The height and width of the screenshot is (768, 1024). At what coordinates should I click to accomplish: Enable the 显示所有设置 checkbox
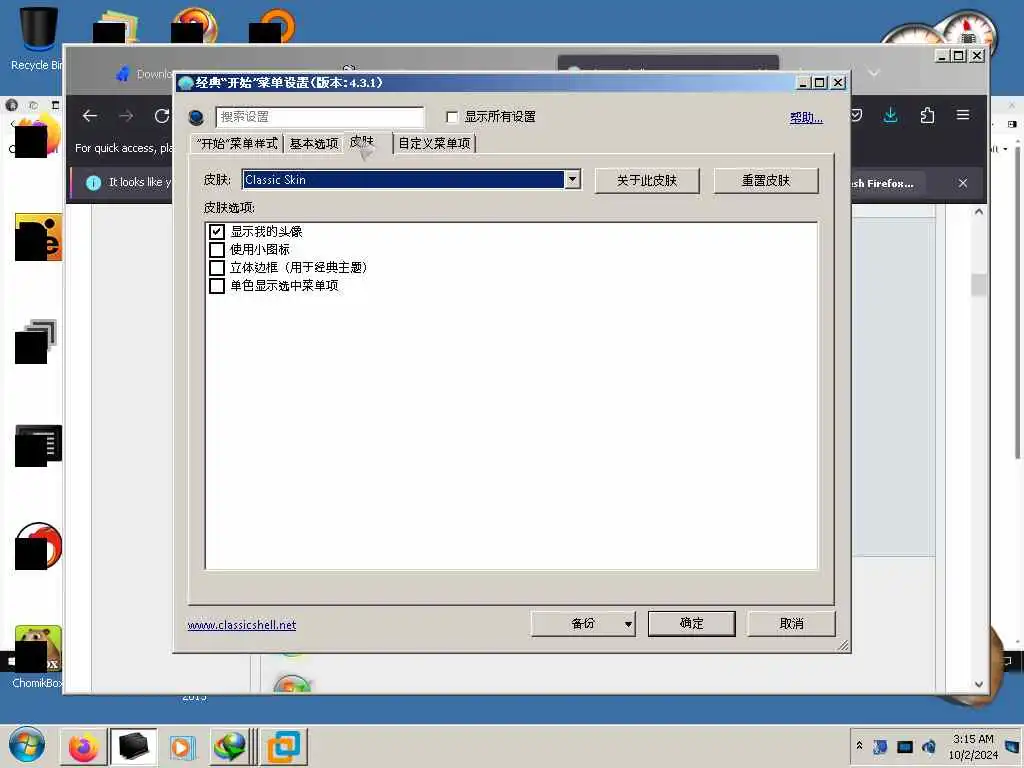coord(451,117)
